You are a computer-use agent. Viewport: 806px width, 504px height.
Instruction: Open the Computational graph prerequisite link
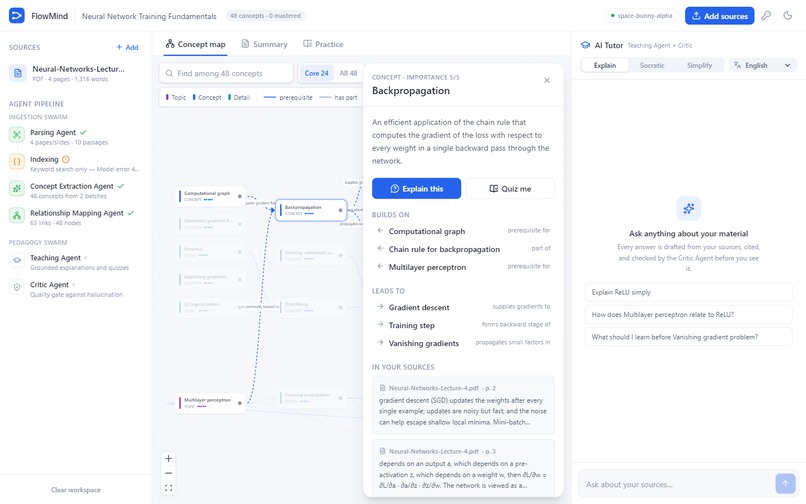coord(463,231)
